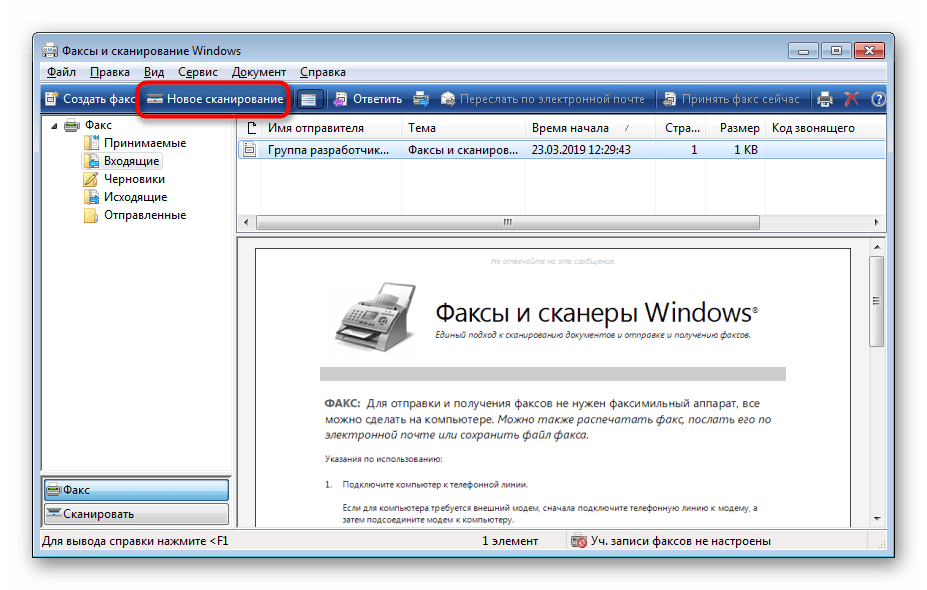Screen dimensions: 927x590
Task: Click the horizontal scrollbar thumb in list
Action: [x=507, y=222]
